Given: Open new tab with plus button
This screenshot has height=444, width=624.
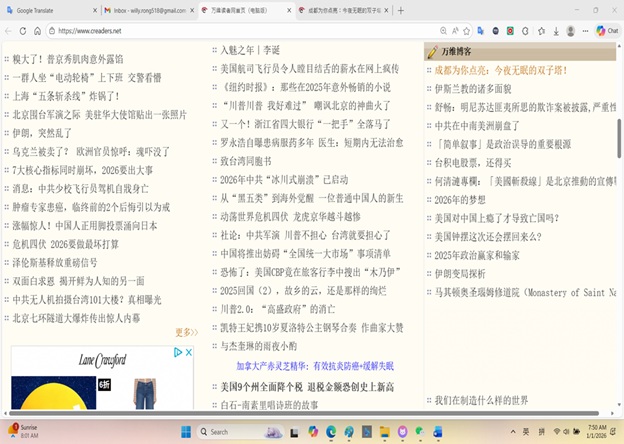Looking at the screenshot, I should [x=401, y=10].
